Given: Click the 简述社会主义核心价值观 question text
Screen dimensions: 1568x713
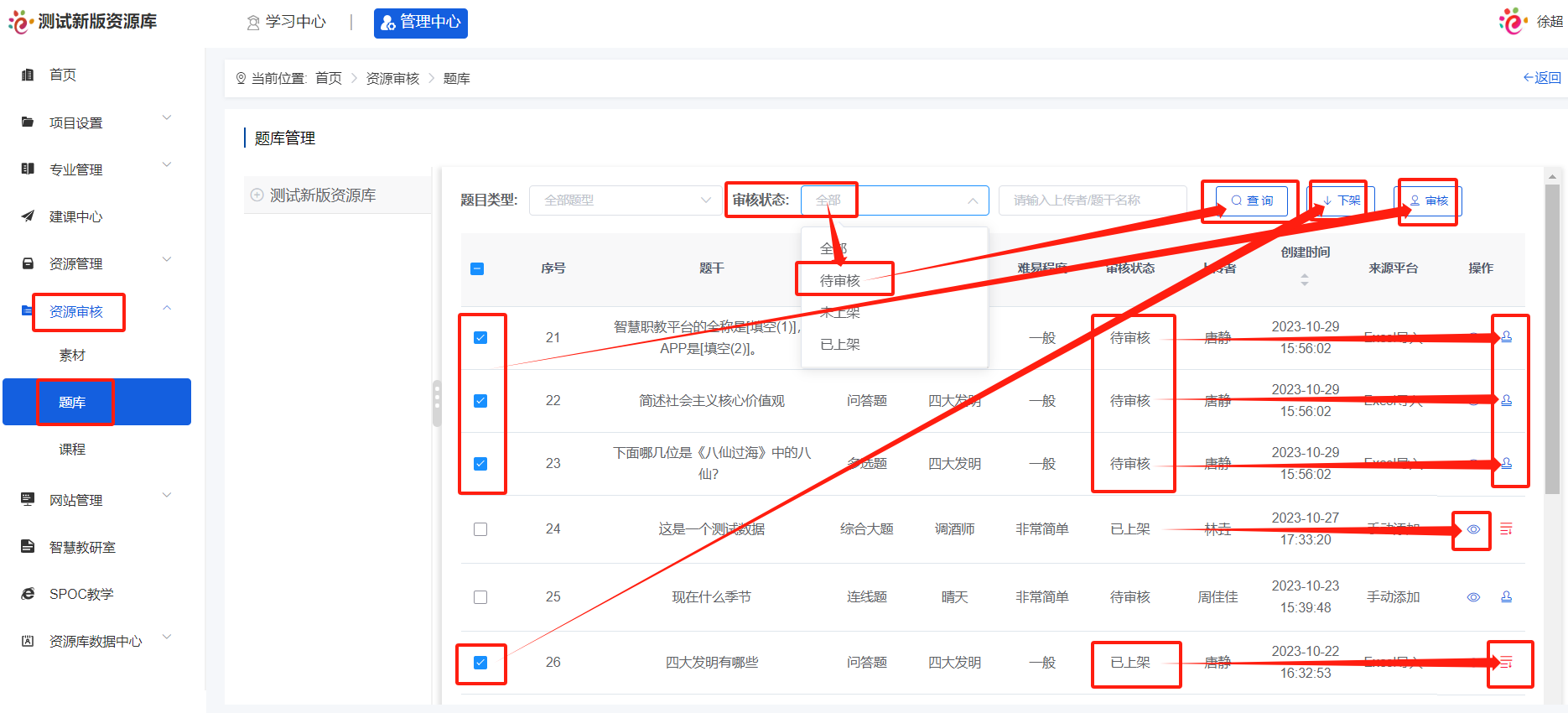Looking at the screenshot, I should pyautogui.click(x=712, y=401).
